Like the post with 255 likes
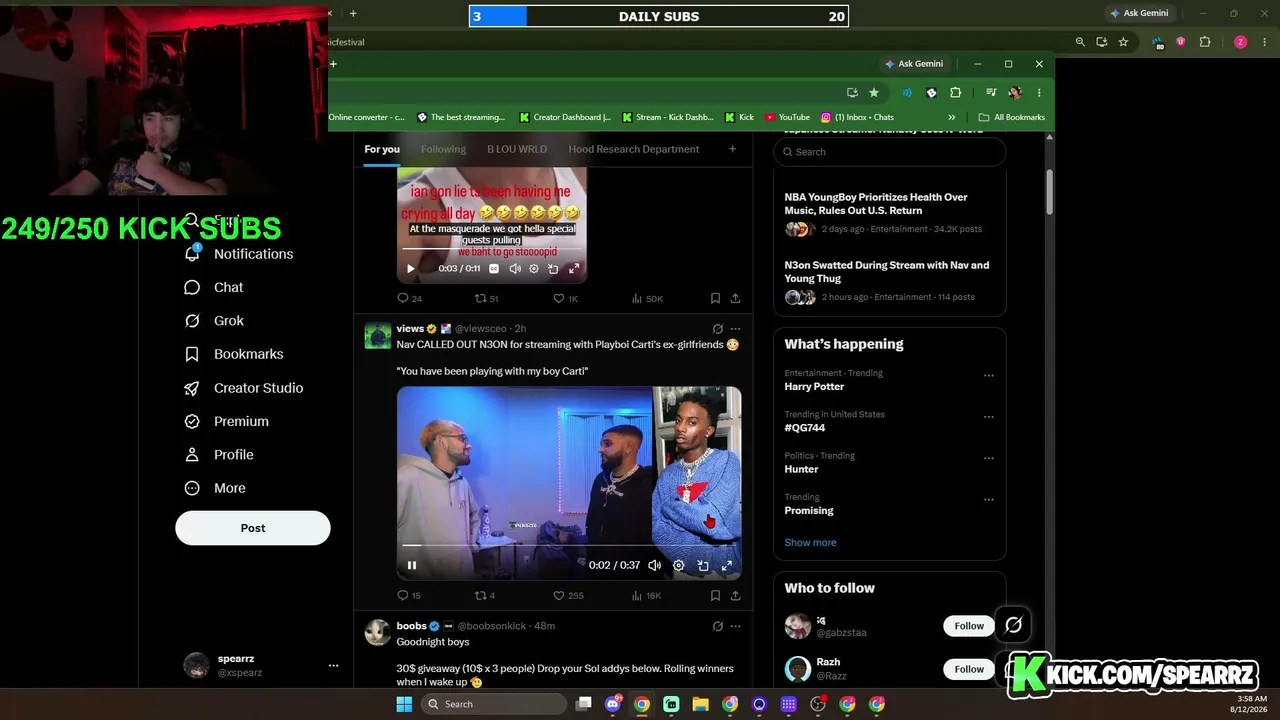 tap(568, 595)
